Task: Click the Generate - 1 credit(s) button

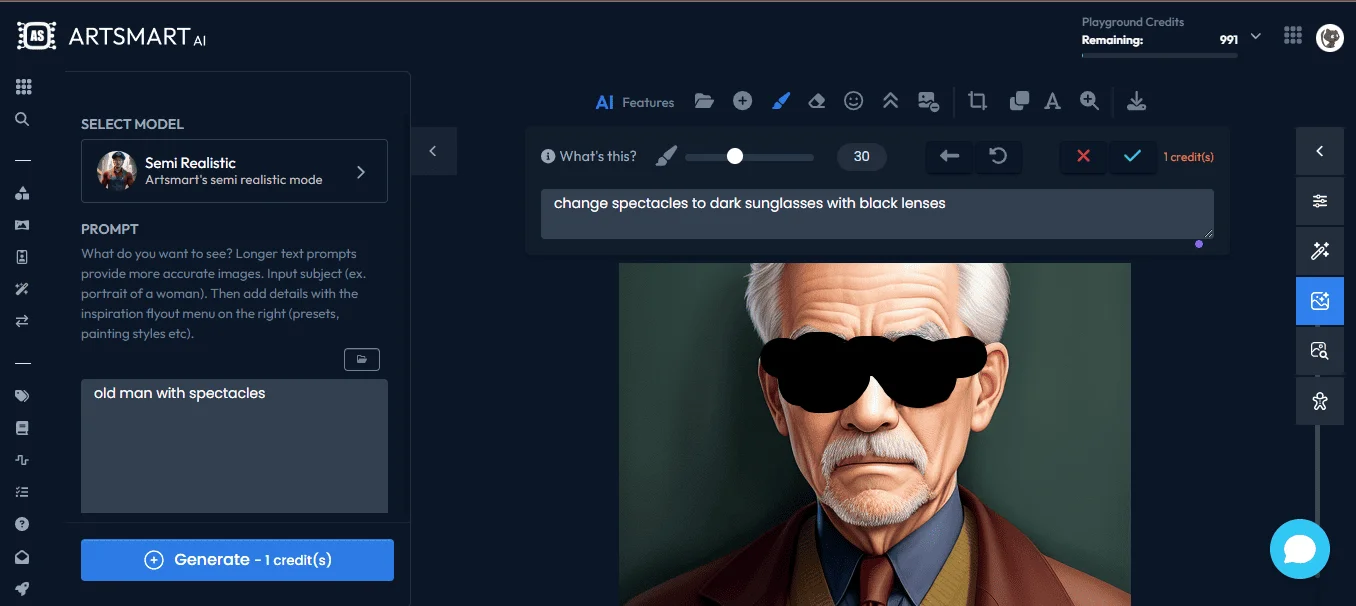Action: (237, 560)
